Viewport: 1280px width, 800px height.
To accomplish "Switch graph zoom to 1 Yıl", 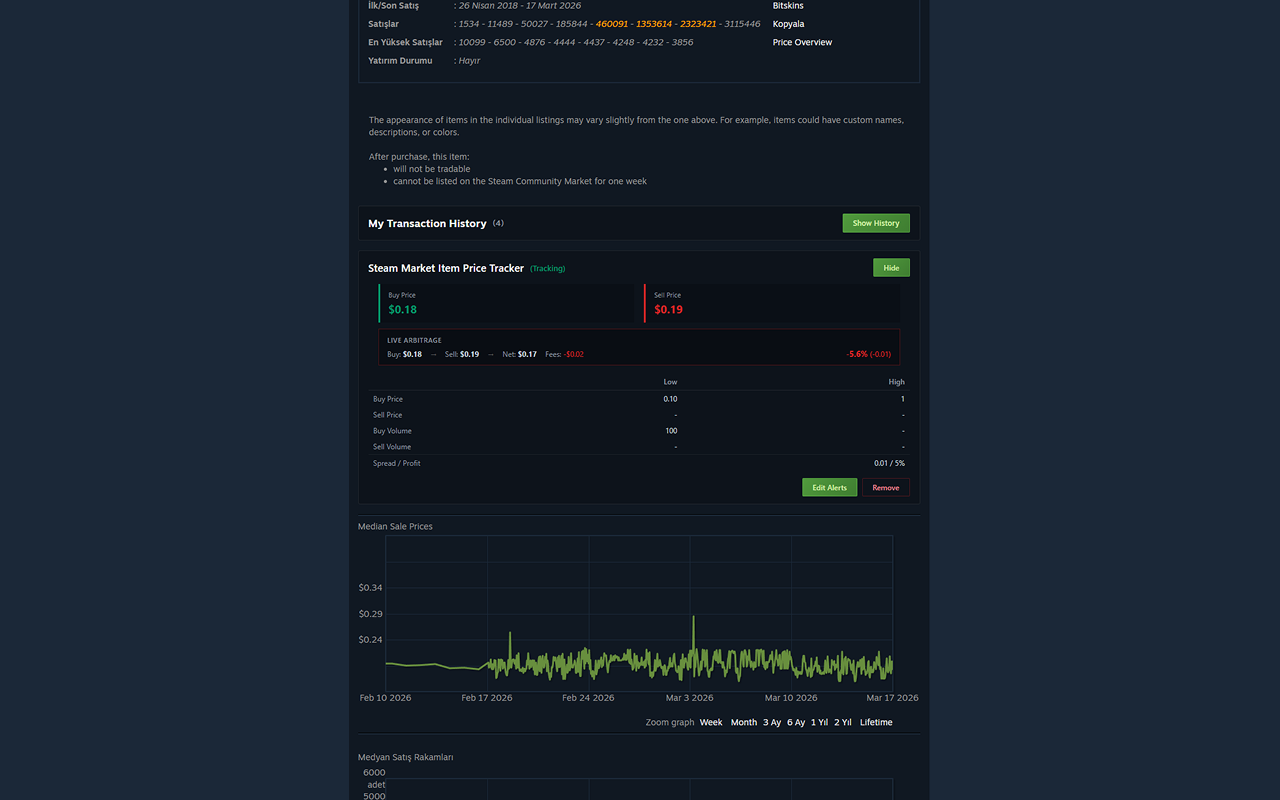I will pos(819,722).
